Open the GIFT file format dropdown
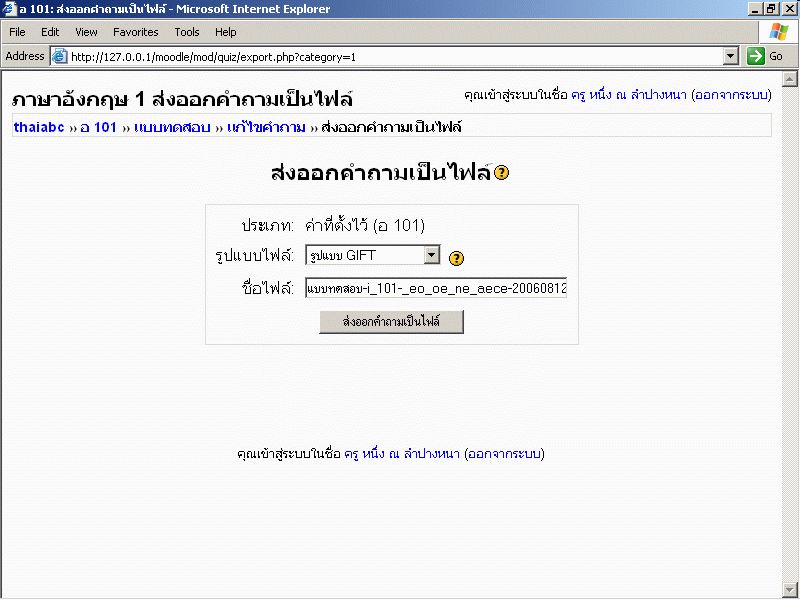This screenshot has height=600, width=800. (x=432, y=255)
